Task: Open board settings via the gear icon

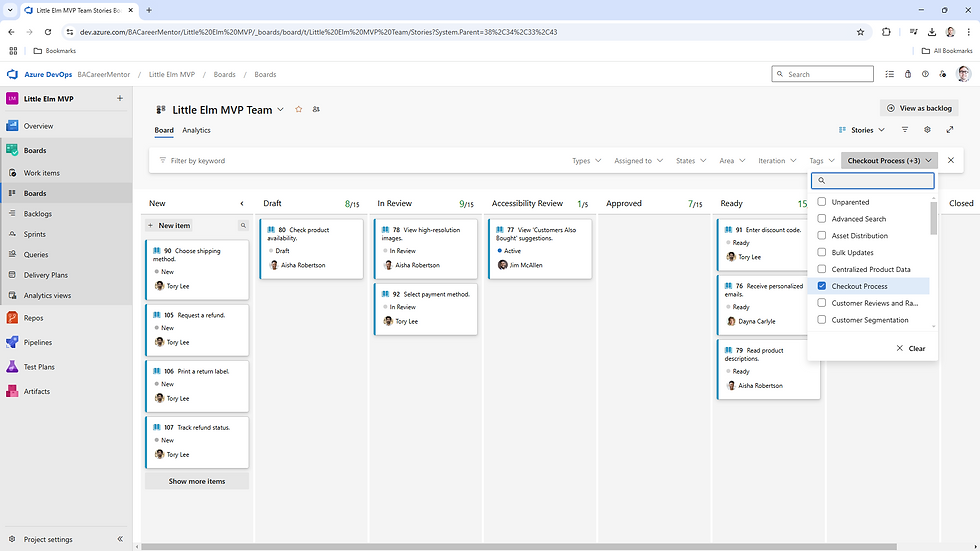Action: point(928,130)
